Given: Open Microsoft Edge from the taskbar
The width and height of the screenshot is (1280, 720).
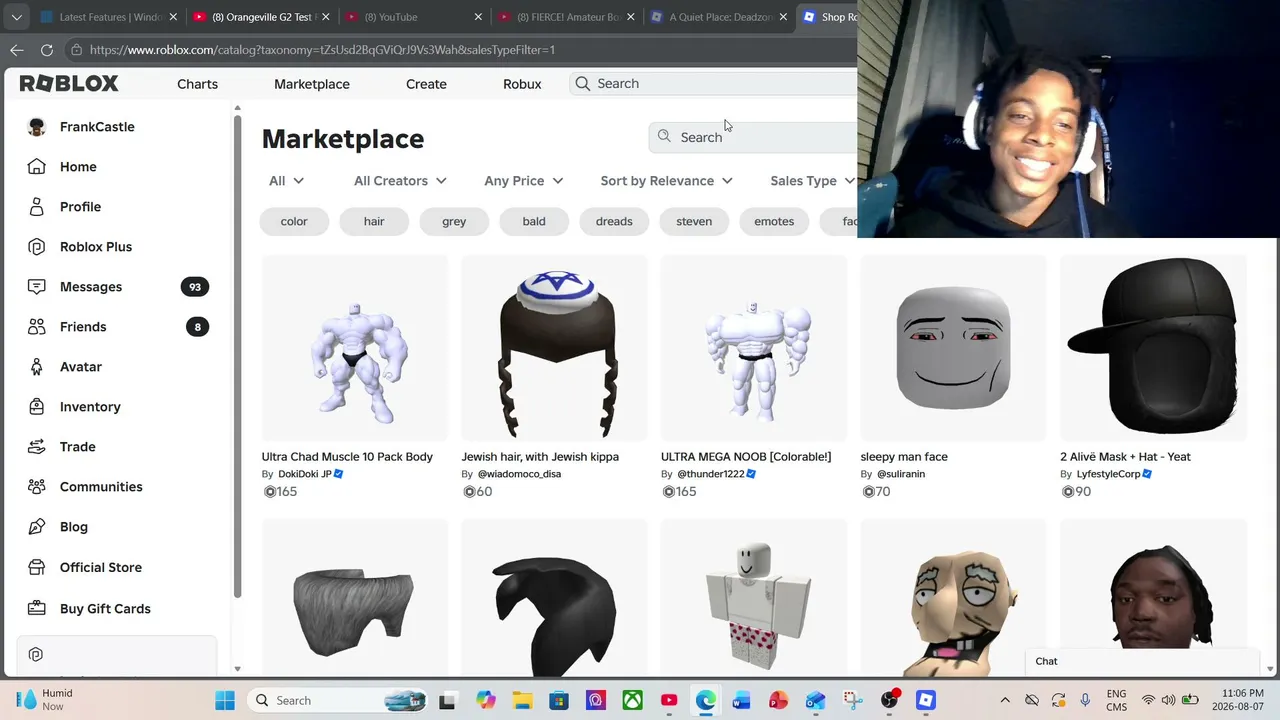Looking at the screenshot, I should point(706,700).
